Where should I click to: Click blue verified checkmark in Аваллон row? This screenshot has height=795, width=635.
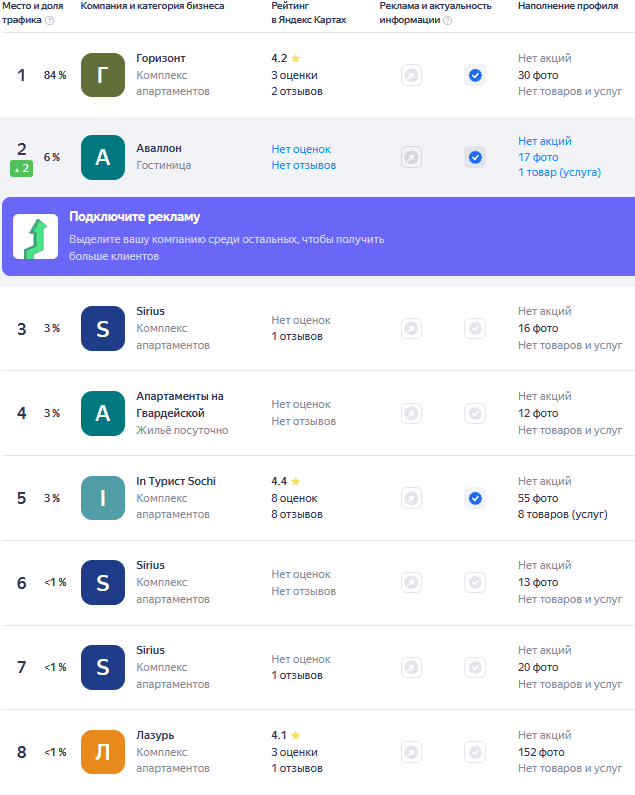tap(475, 157)
